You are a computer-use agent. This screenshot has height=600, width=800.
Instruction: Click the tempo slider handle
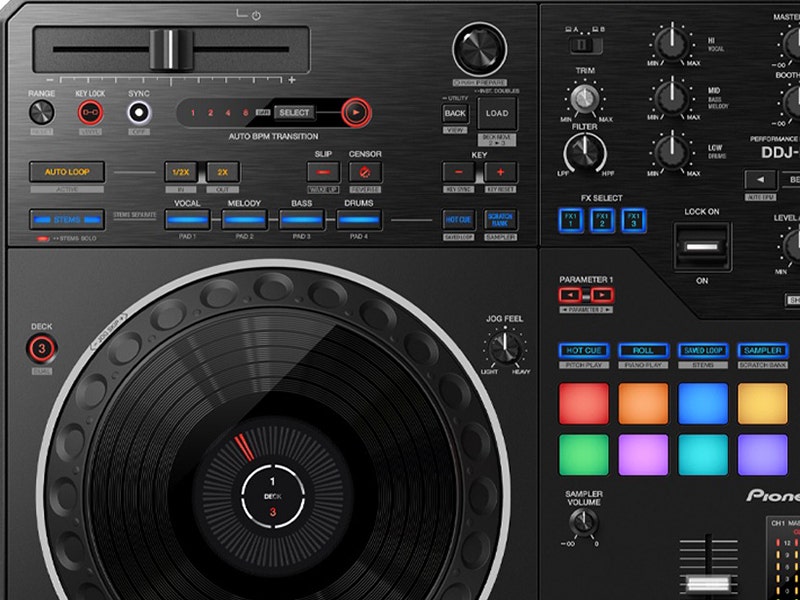[x=171, y=49]
